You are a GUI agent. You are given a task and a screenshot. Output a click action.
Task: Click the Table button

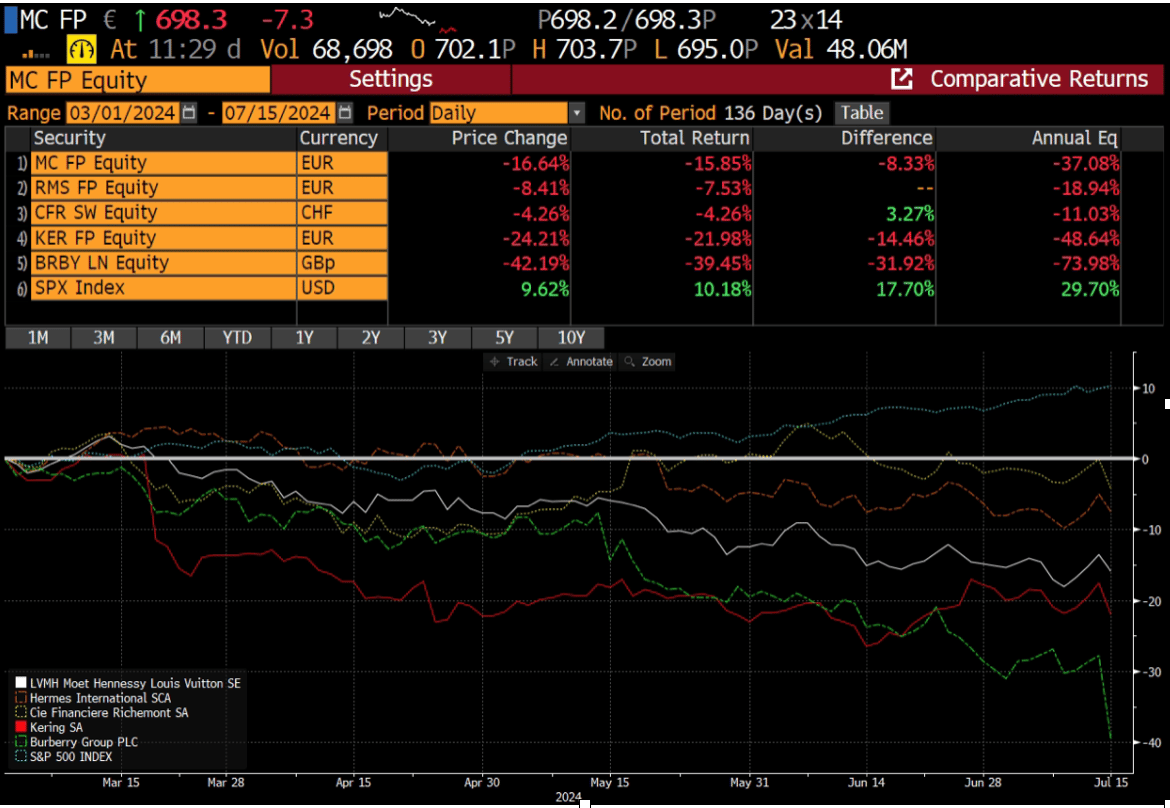coord(861,113)
